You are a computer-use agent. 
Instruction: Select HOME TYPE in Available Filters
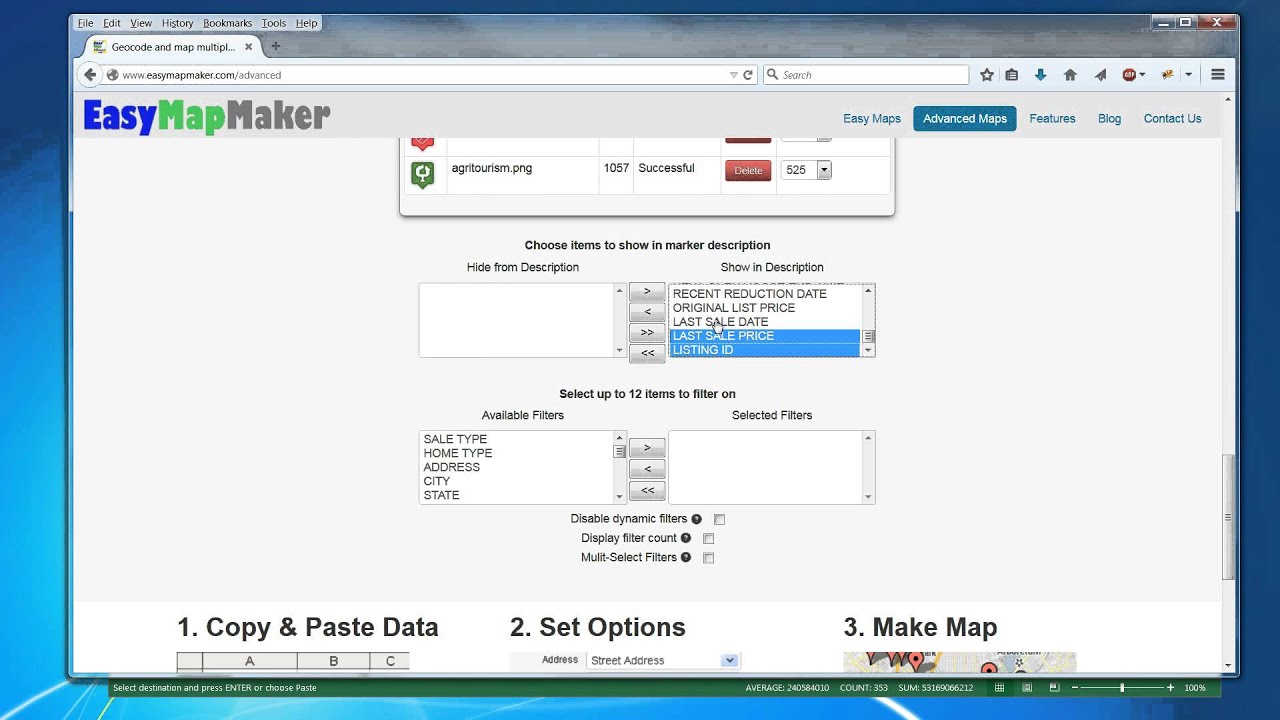coord(458,453)
